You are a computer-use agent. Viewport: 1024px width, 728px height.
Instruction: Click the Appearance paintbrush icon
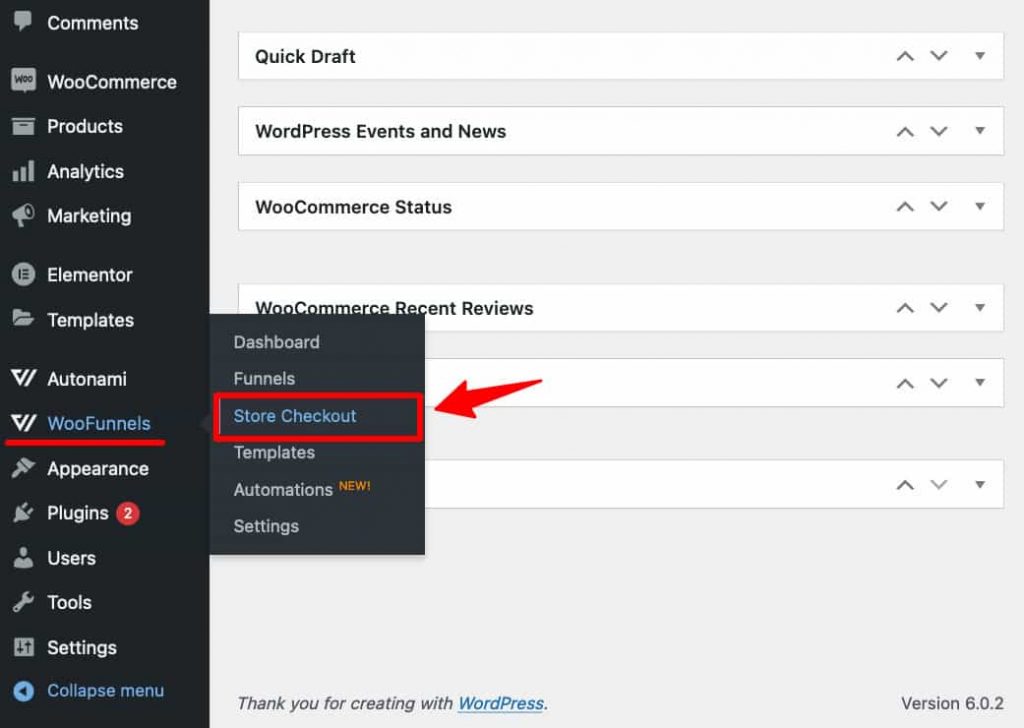24,467
